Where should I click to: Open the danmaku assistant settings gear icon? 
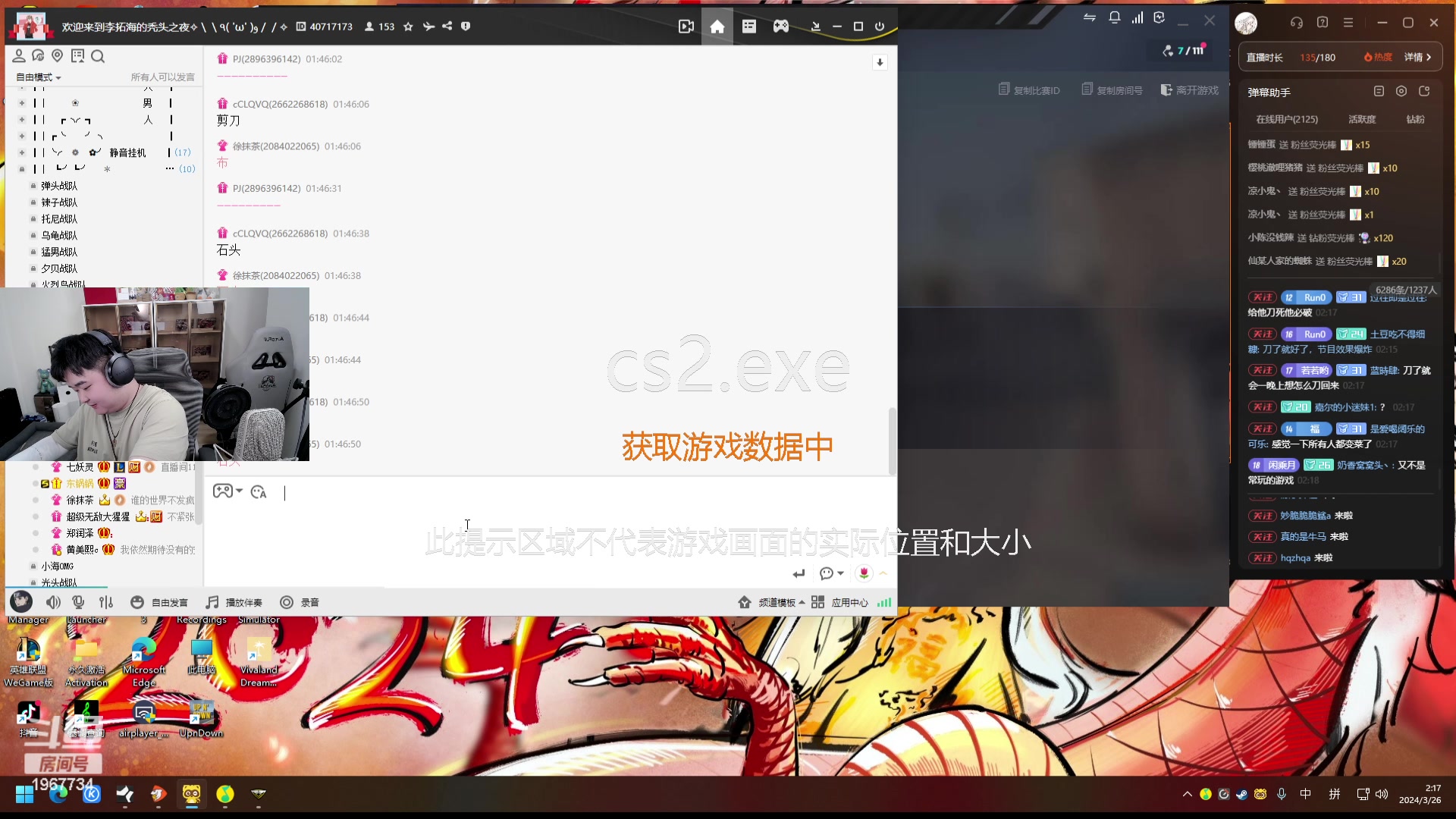(1401, 92)
